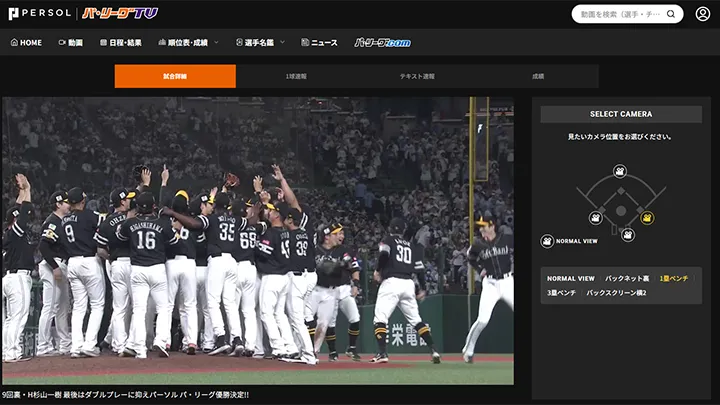The height and width of the screenshot is (405, 720).
Task: Open the ニュース news menu item
Action: tap(319, 43)
